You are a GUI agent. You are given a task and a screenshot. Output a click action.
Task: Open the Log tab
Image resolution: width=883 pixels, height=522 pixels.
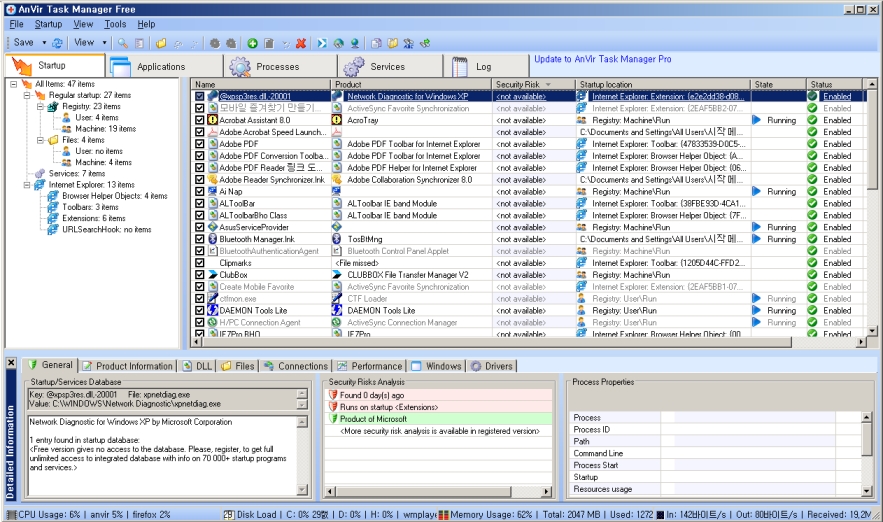pos(485,66)
